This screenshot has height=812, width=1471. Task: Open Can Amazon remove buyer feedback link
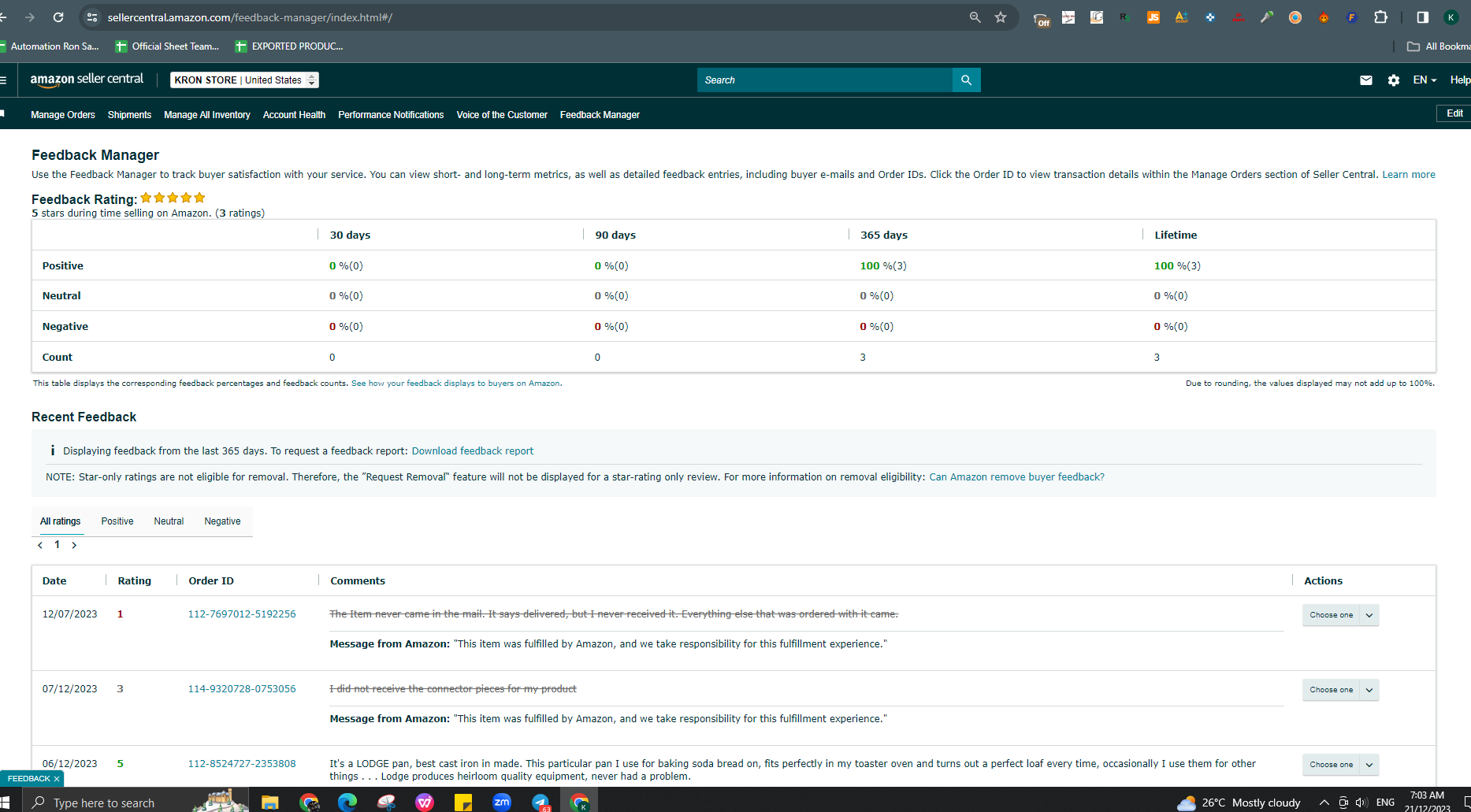(x=1016, y=477)
